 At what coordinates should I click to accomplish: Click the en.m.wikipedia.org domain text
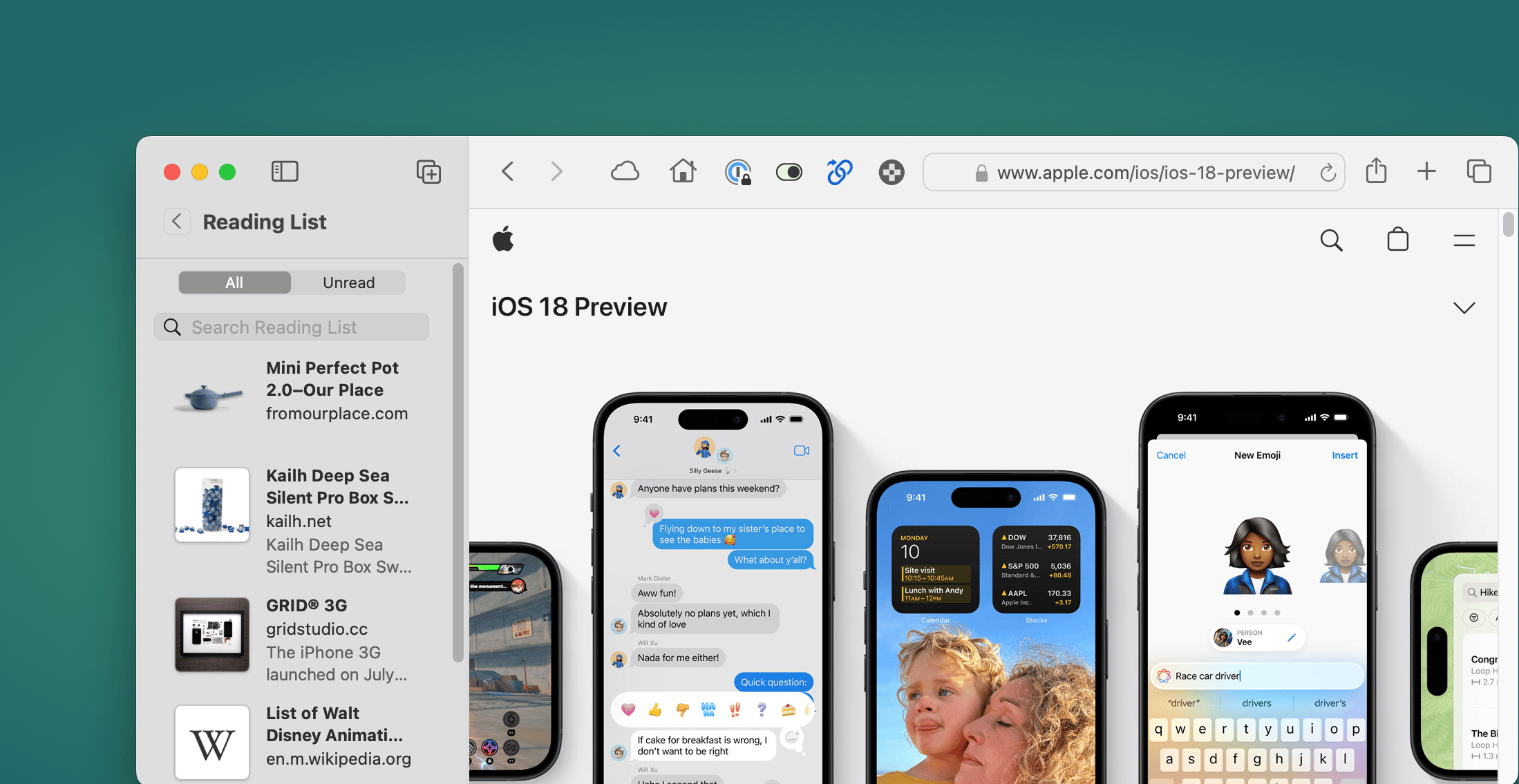338,759
